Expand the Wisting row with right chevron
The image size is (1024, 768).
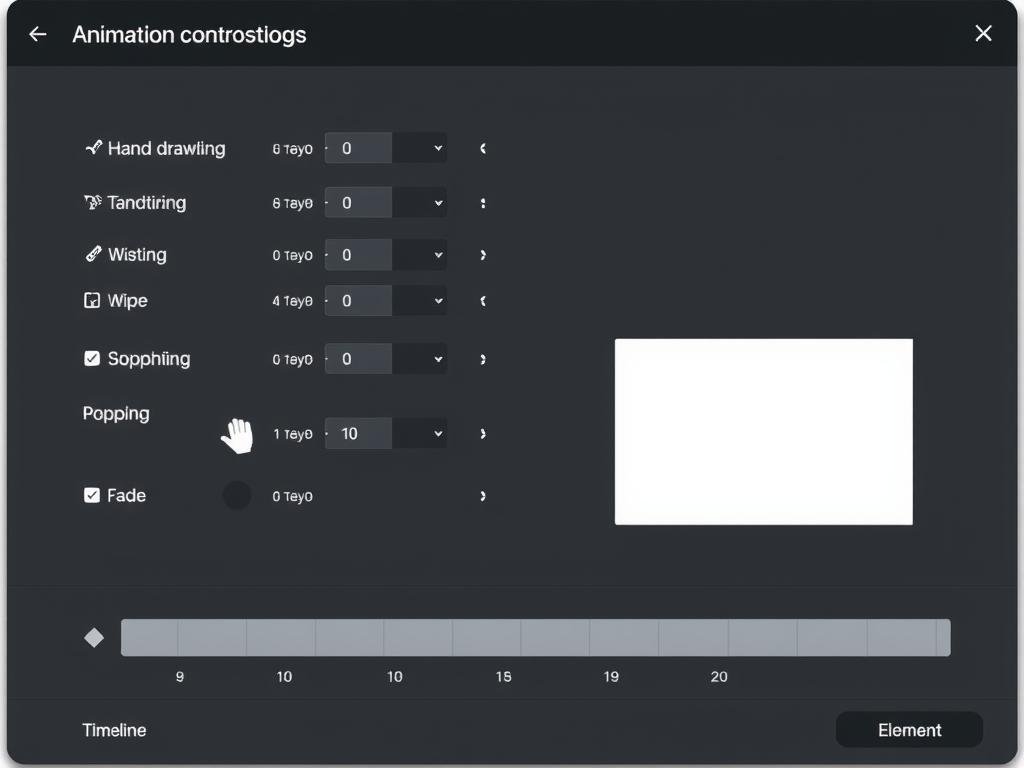[x=483, y=255]
